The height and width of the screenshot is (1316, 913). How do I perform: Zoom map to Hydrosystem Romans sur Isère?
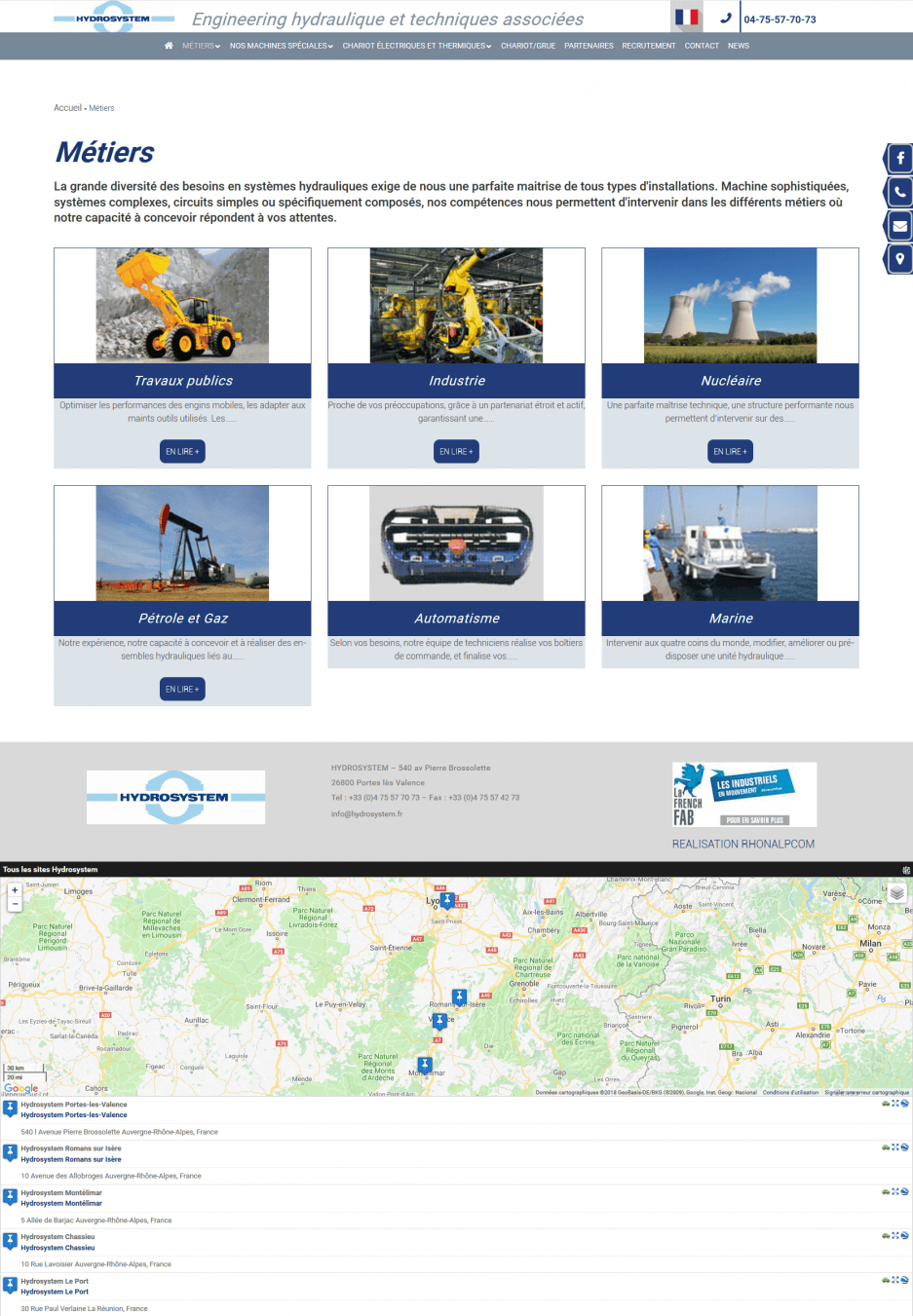click(895, 1147)
